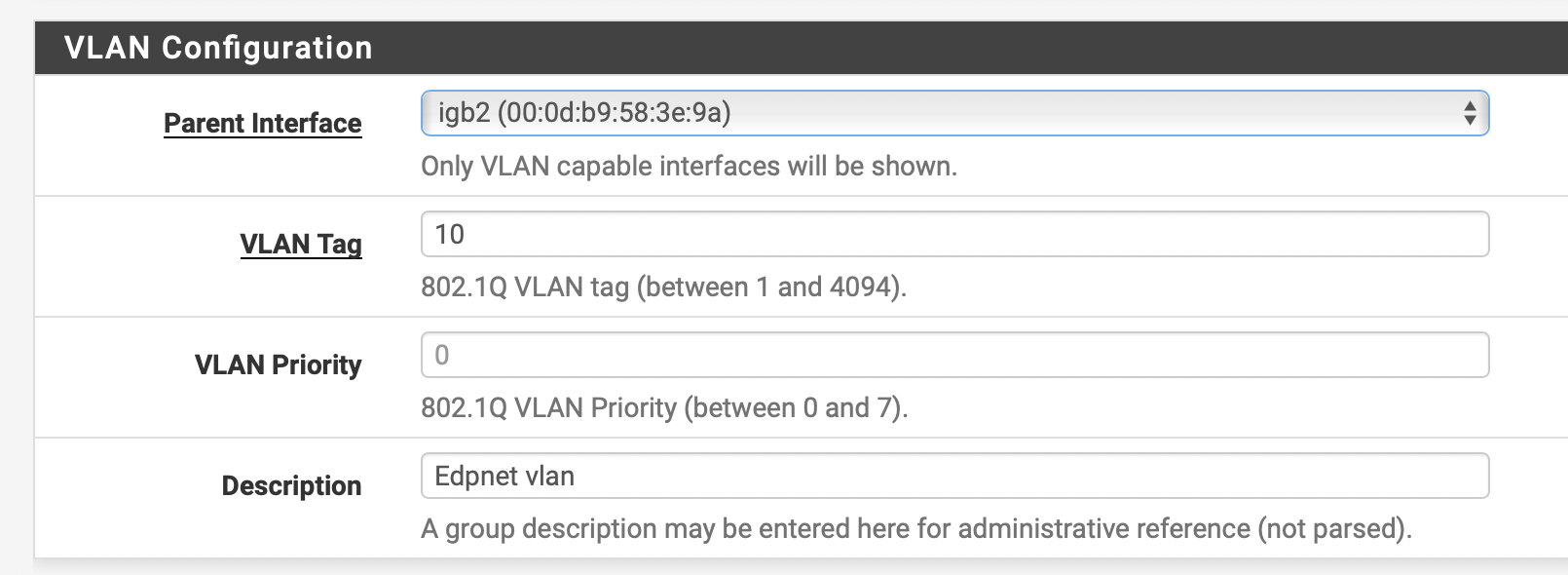
Task: Click the placeholder 0 in VLAN Priority
Action: click(442, 355)
